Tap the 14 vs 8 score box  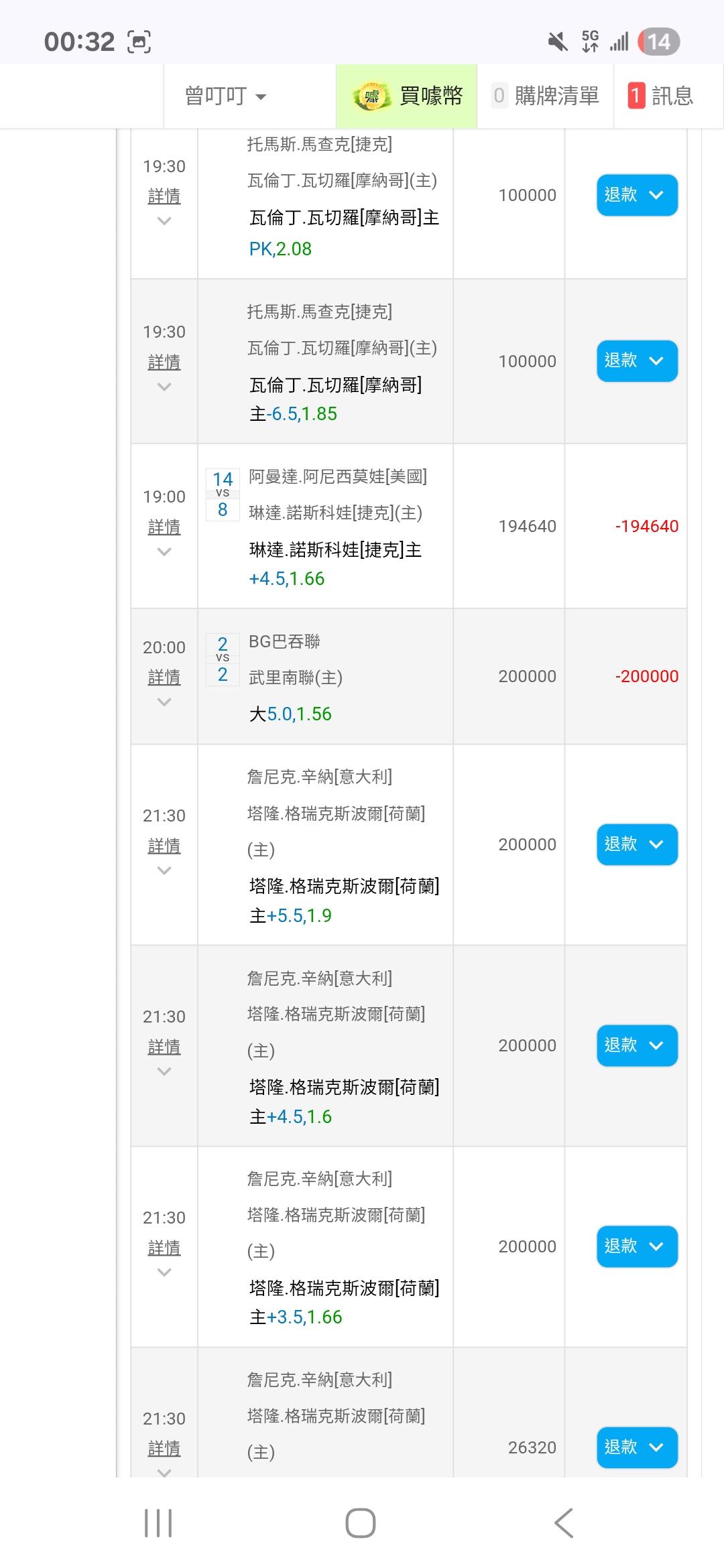point(223,495)
